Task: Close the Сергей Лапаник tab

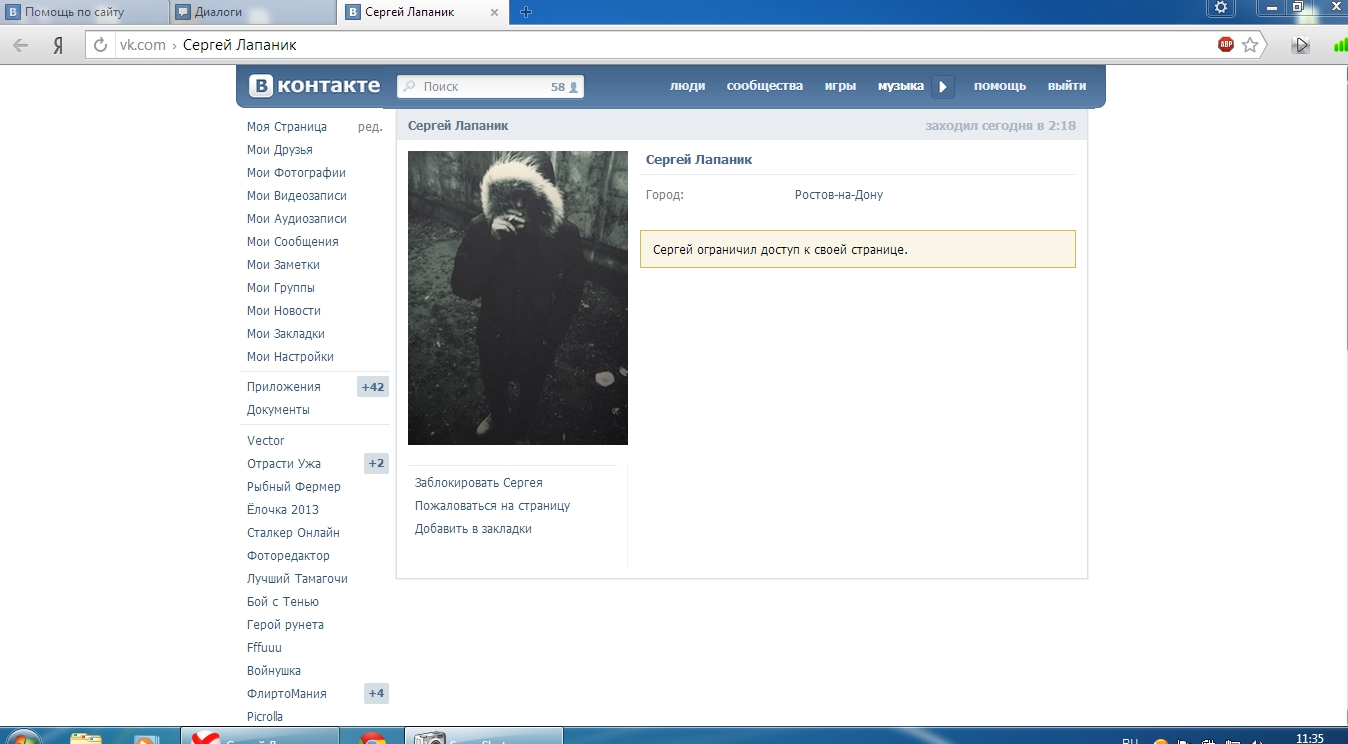Action: coord(494,12)
